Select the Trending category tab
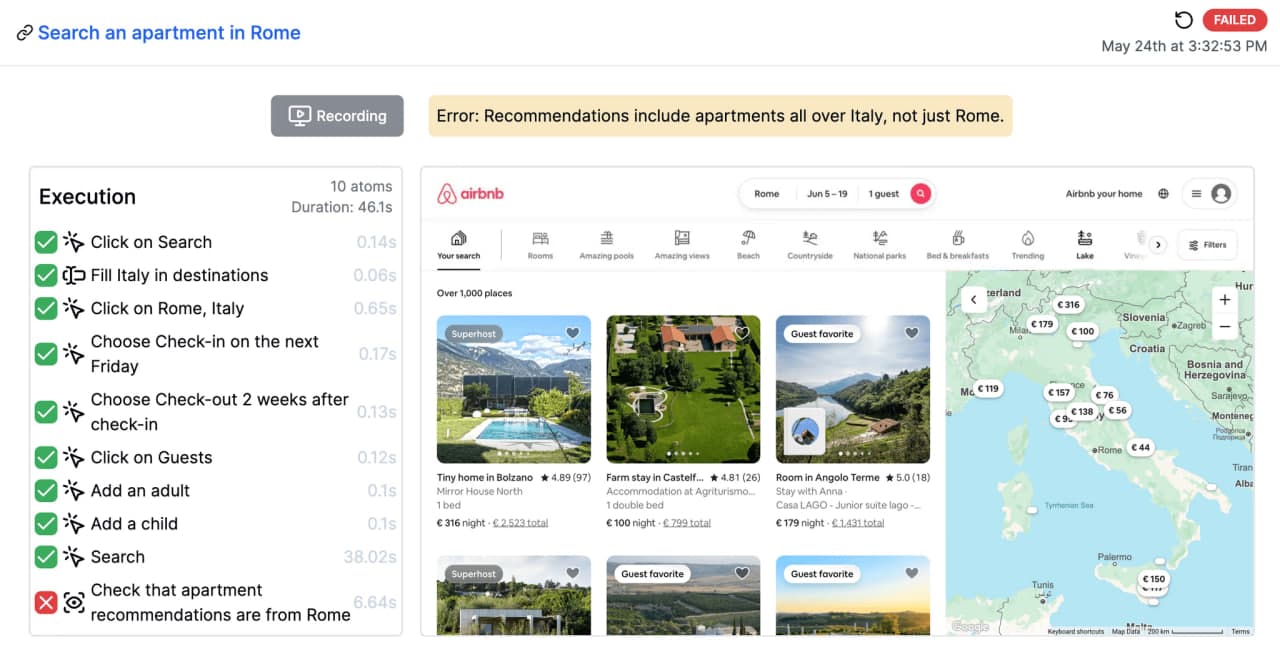Image resolution: width=1280 pixels, height=645 pixels. pos(1028,245)
